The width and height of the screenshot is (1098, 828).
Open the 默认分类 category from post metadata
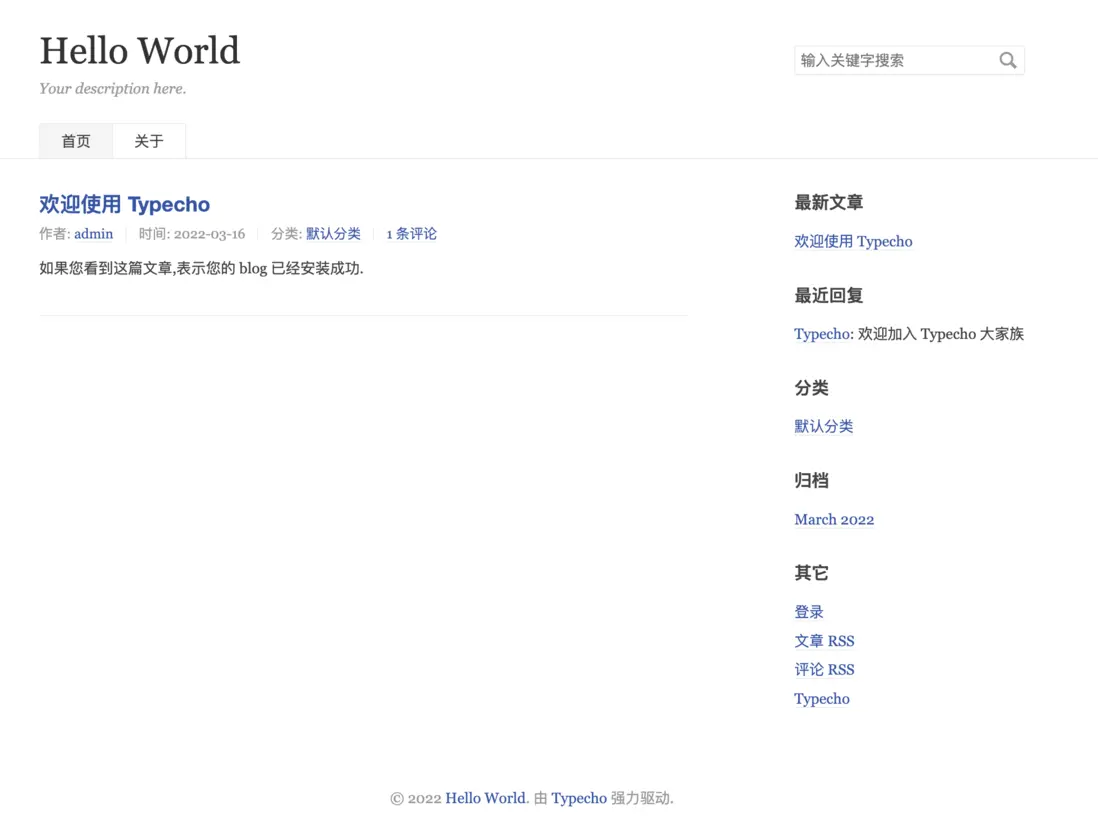333,233
